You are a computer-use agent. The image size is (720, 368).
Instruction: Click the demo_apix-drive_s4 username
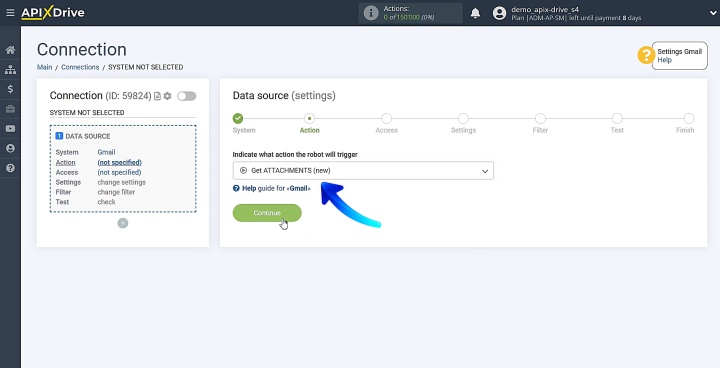click(x=545, y=9)
